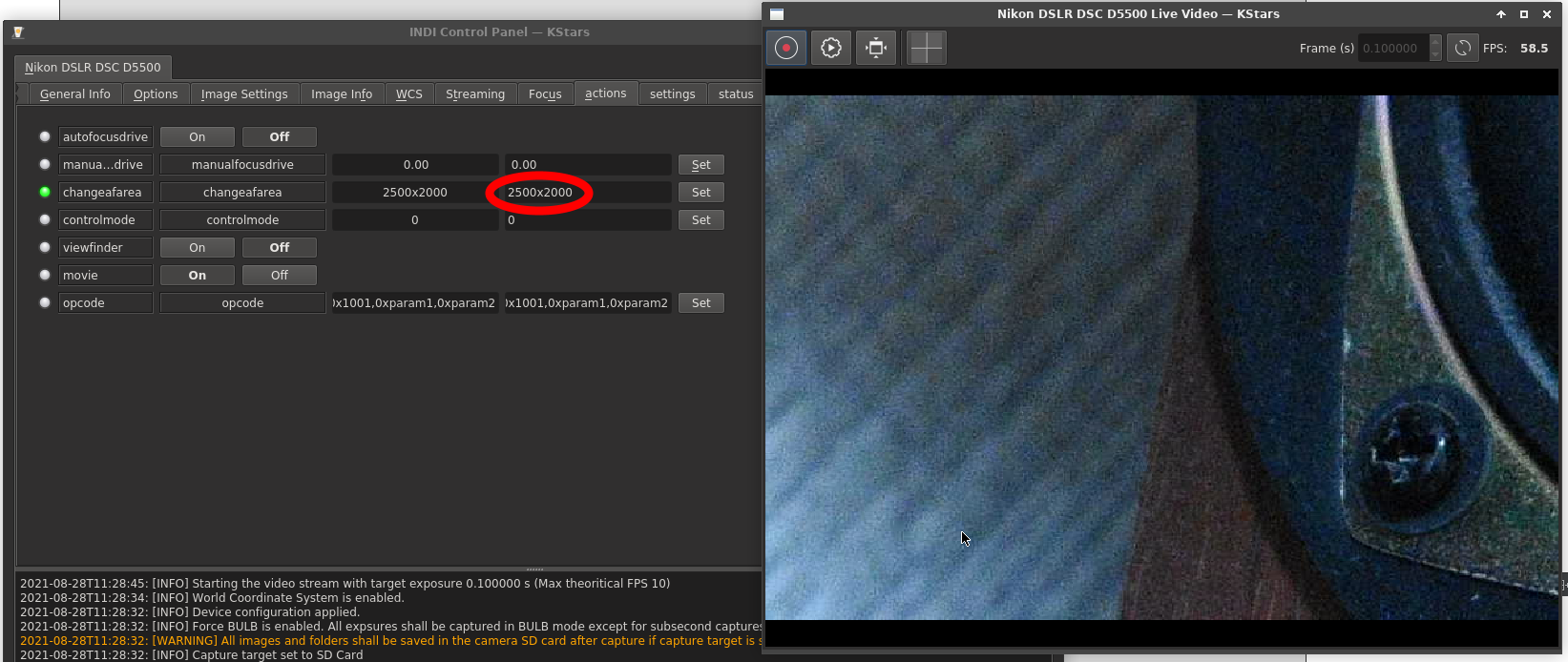
Task: Click the read-only controlmode 0 value
Action: [x=415, y=220]
